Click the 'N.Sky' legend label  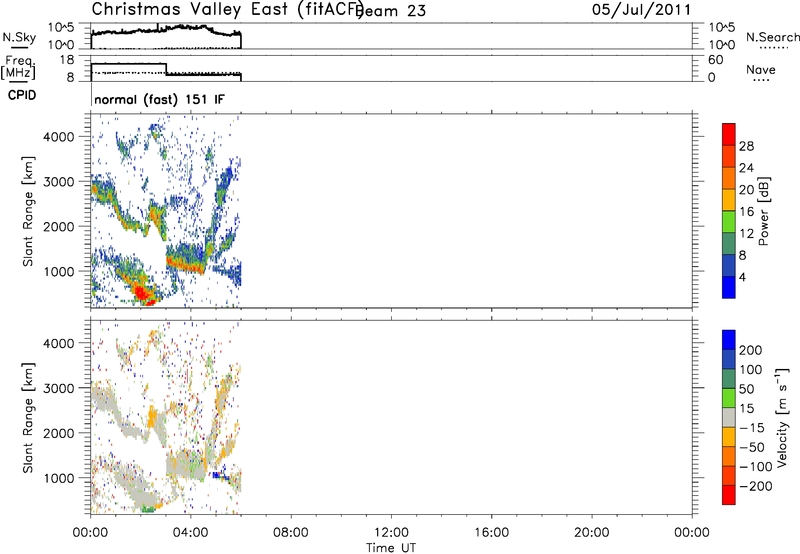pos(19,37)
